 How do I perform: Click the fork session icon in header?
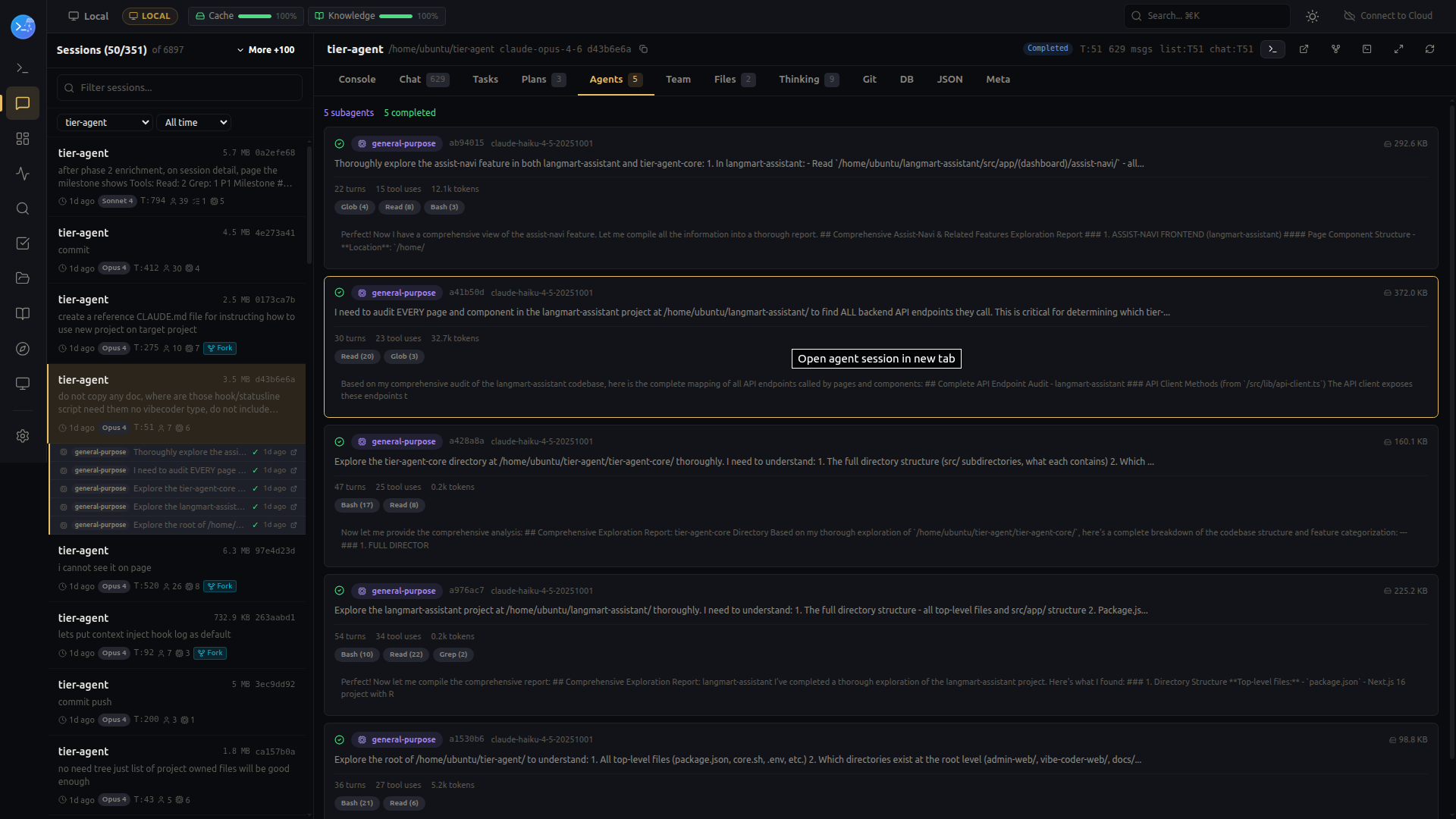(x=1335, y=49)
